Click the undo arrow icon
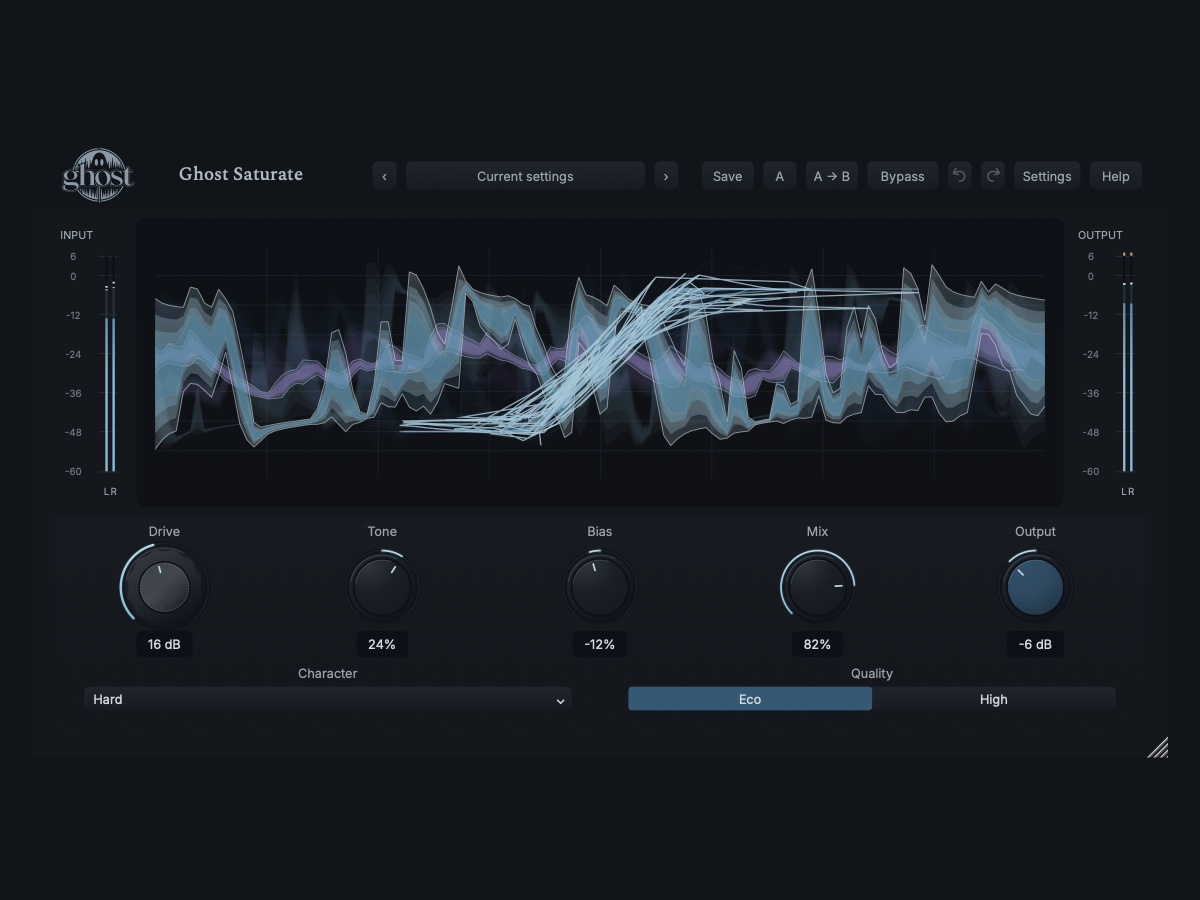 tap(960, 176)
